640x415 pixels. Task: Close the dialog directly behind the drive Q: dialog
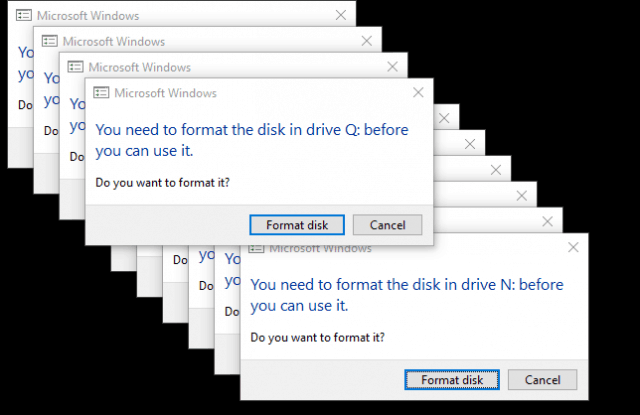[392, 67]
